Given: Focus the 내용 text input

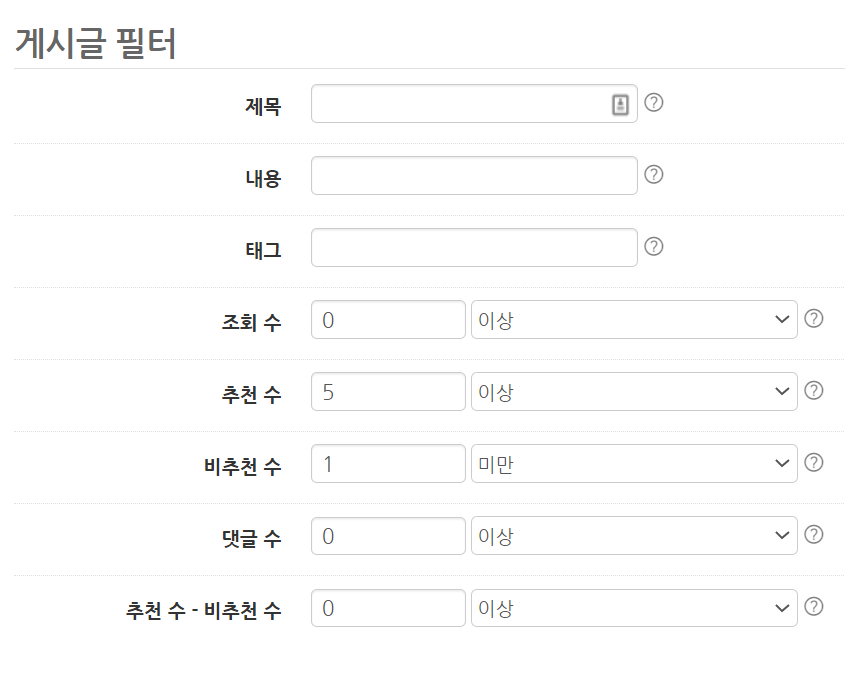Looking at the screenshot, I should (x=474, y=176).
